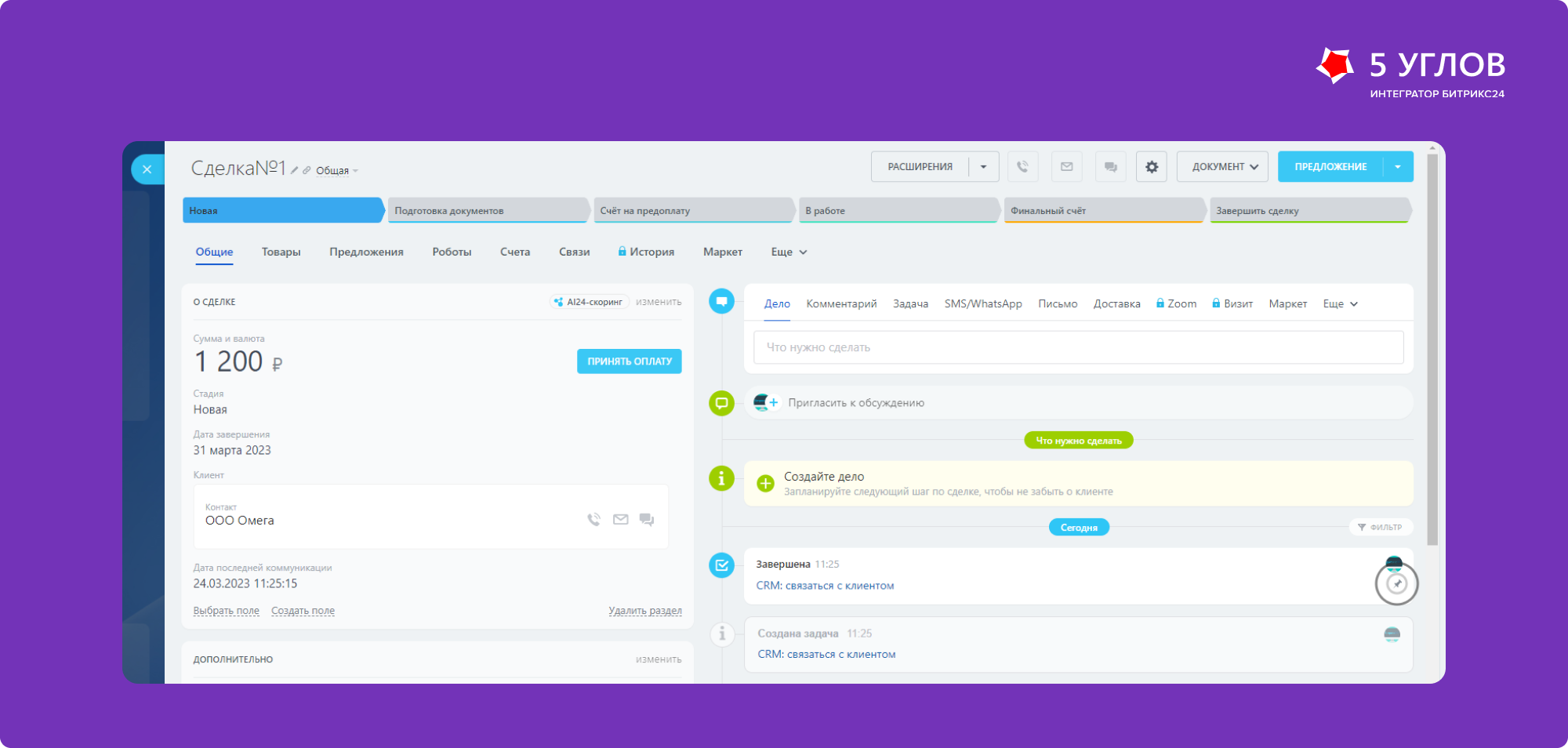
Task: Open the chat icon in header
Action: click(1111, 167)
